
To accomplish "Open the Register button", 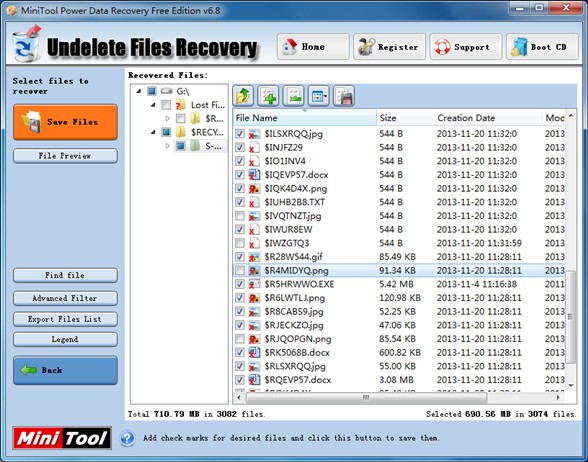I will 390,47.
